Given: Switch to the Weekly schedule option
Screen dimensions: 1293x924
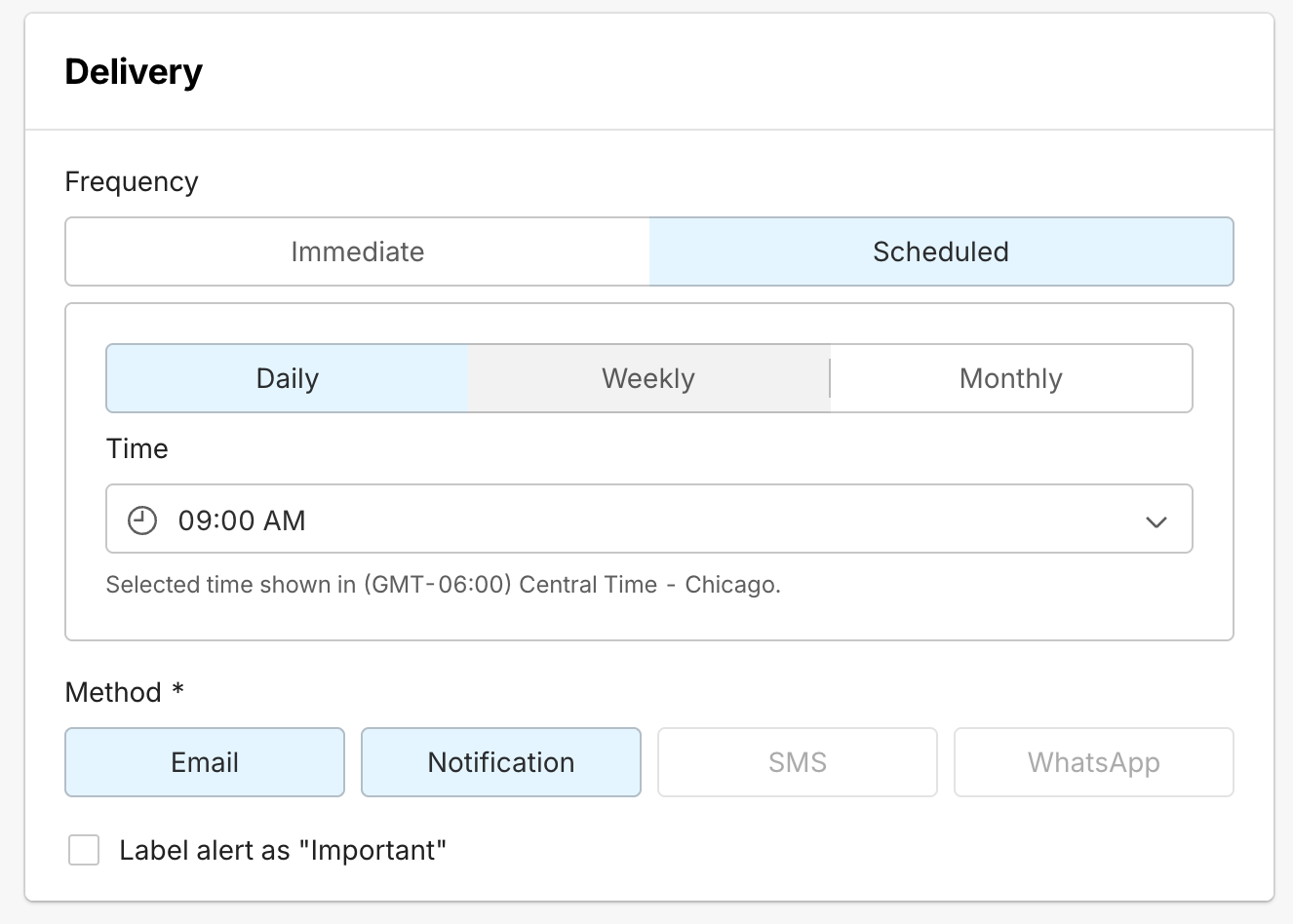Looking at the screenshot, I should (648, 378).
